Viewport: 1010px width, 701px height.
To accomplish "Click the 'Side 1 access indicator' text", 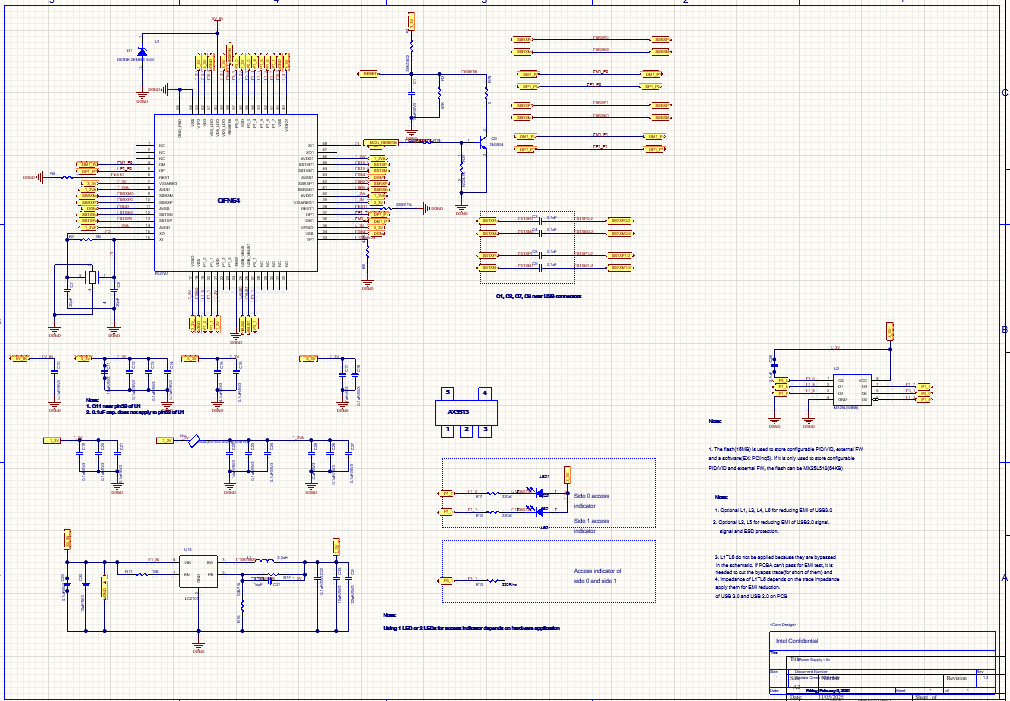I will tap(591, 526).
